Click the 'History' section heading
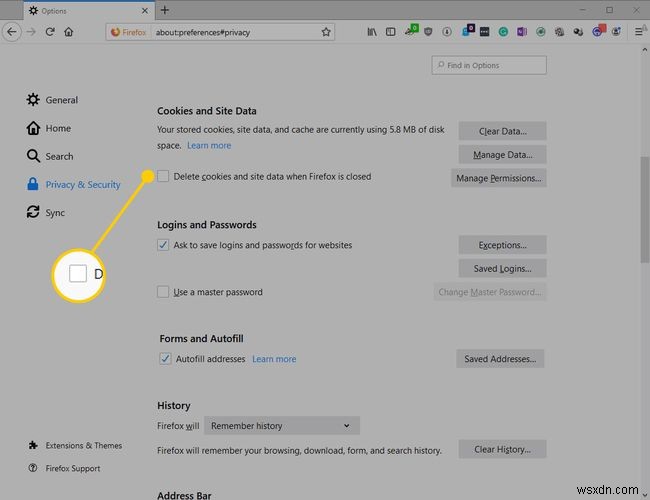 pyautogui.click(x=174, y=405)
